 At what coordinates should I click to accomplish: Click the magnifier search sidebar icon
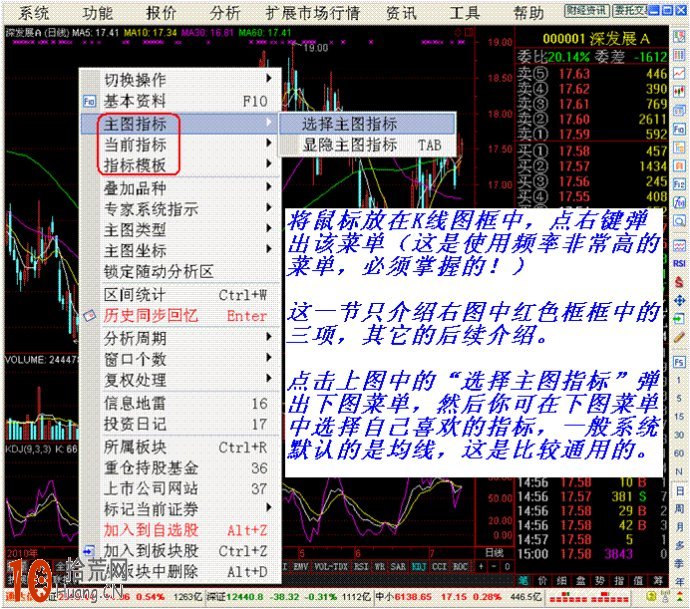point(679,220)
